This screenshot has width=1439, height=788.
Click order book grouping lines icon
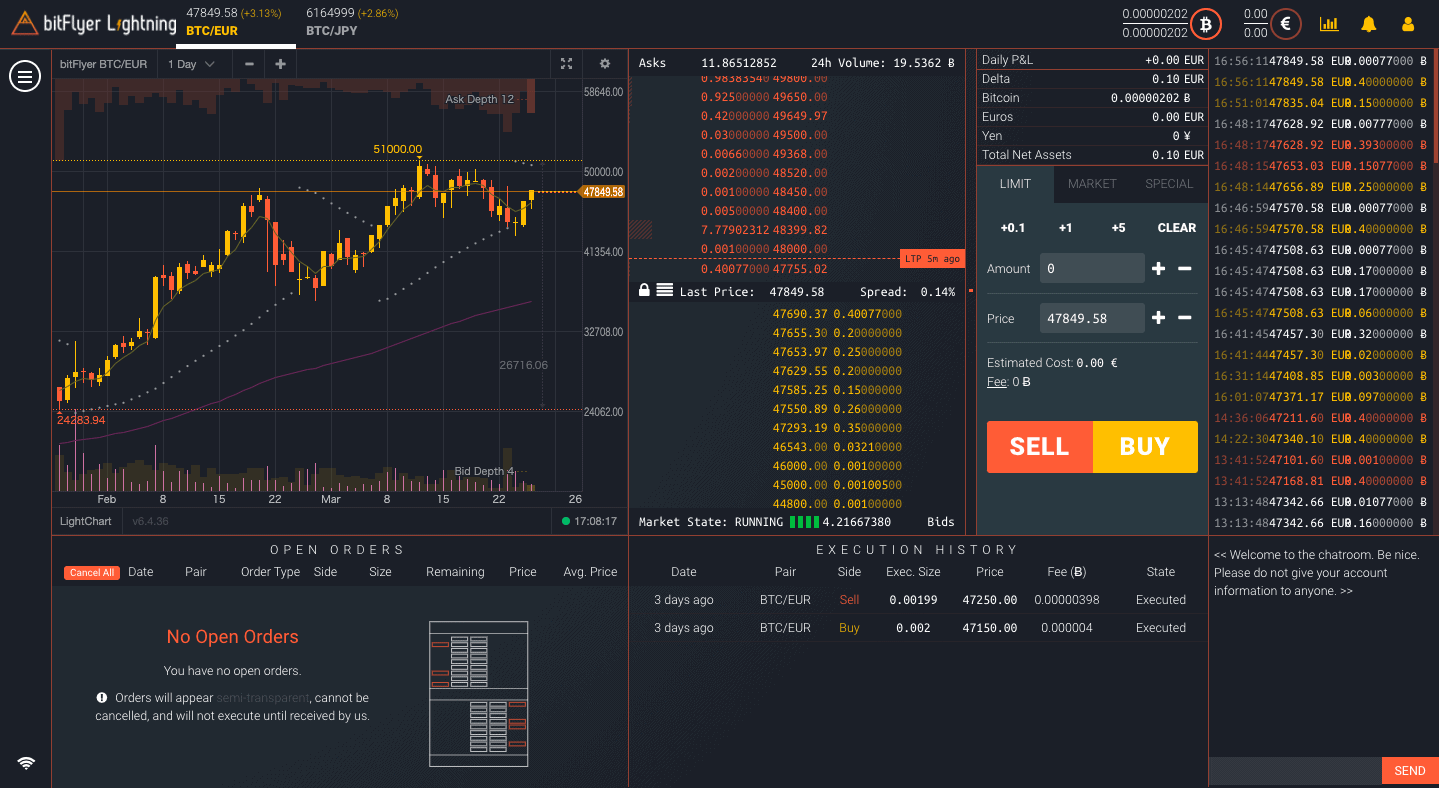[x=664, y=290]
